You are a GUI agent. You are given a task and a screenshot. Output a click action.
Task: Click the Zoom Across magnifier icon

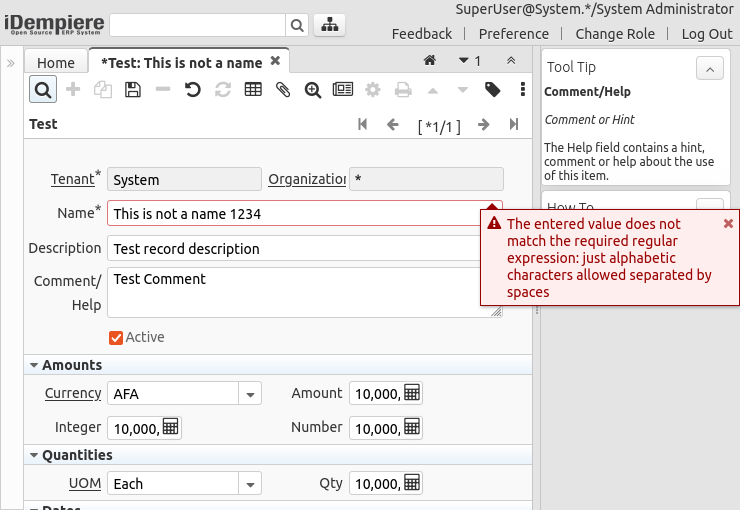[313, 90]
